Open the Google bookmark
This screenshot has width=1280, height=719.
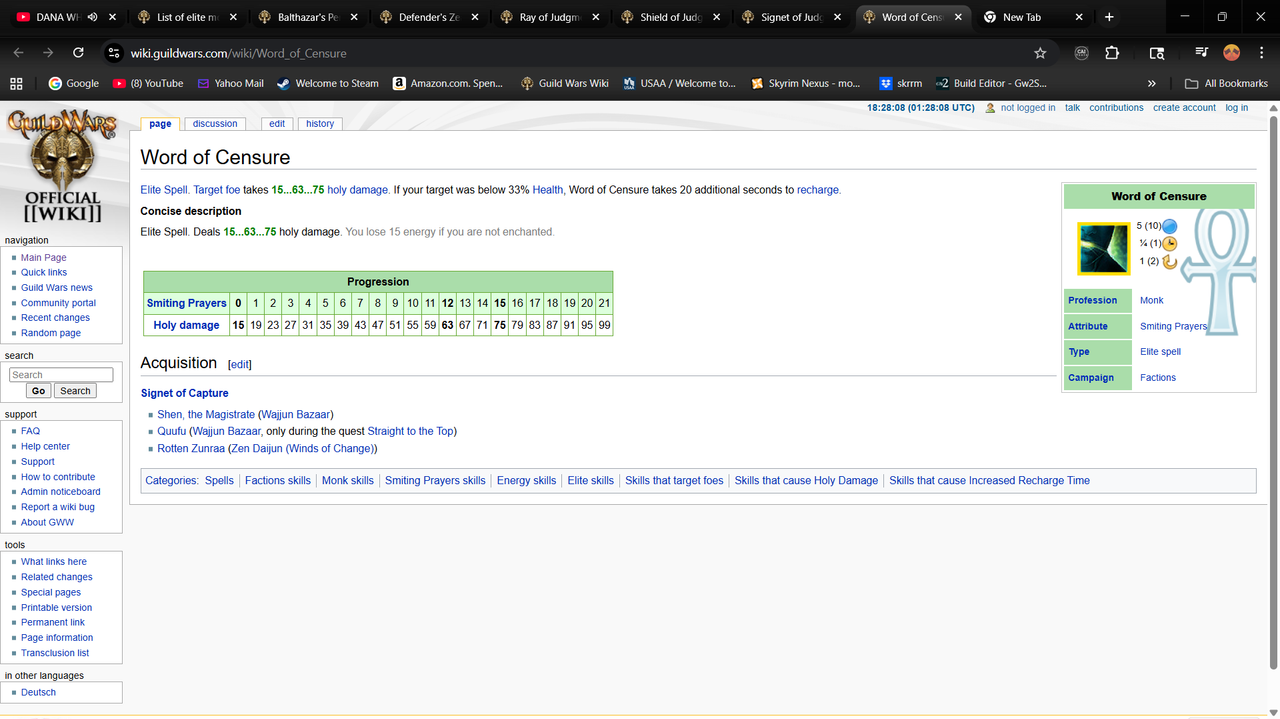click(x=73, y=83)
